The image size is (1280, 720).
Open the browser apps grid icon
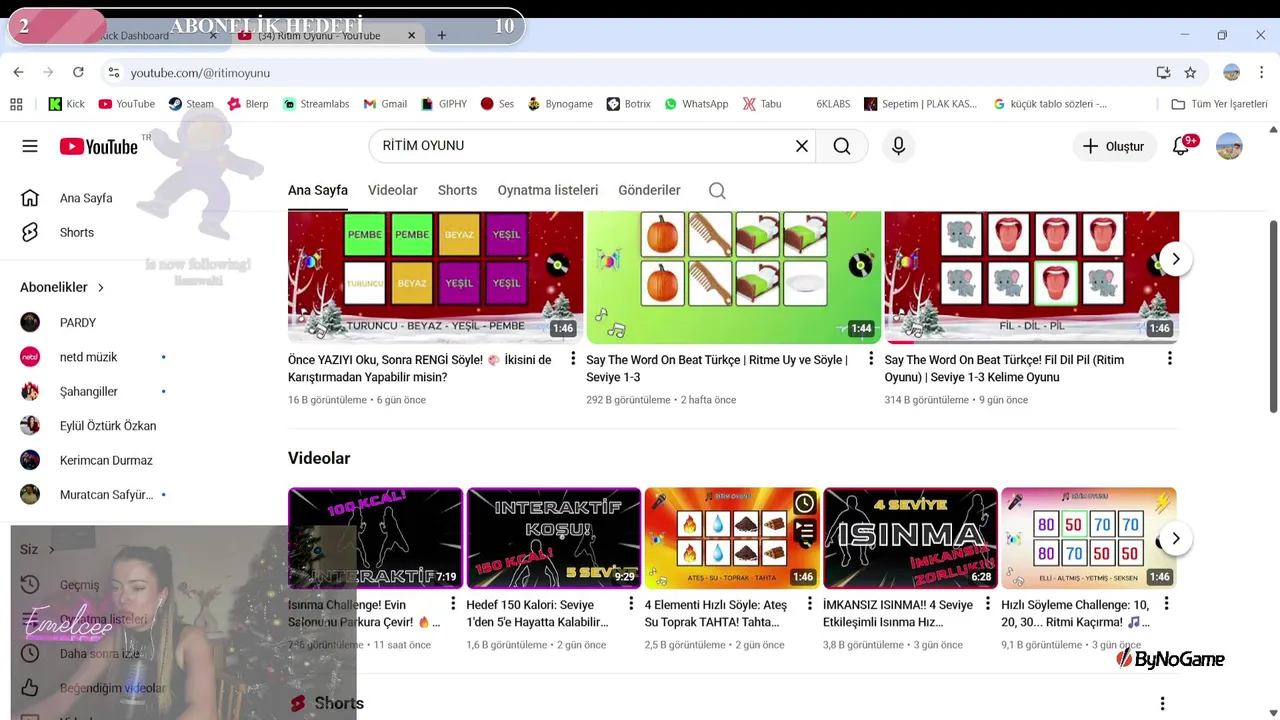[16, 104]
